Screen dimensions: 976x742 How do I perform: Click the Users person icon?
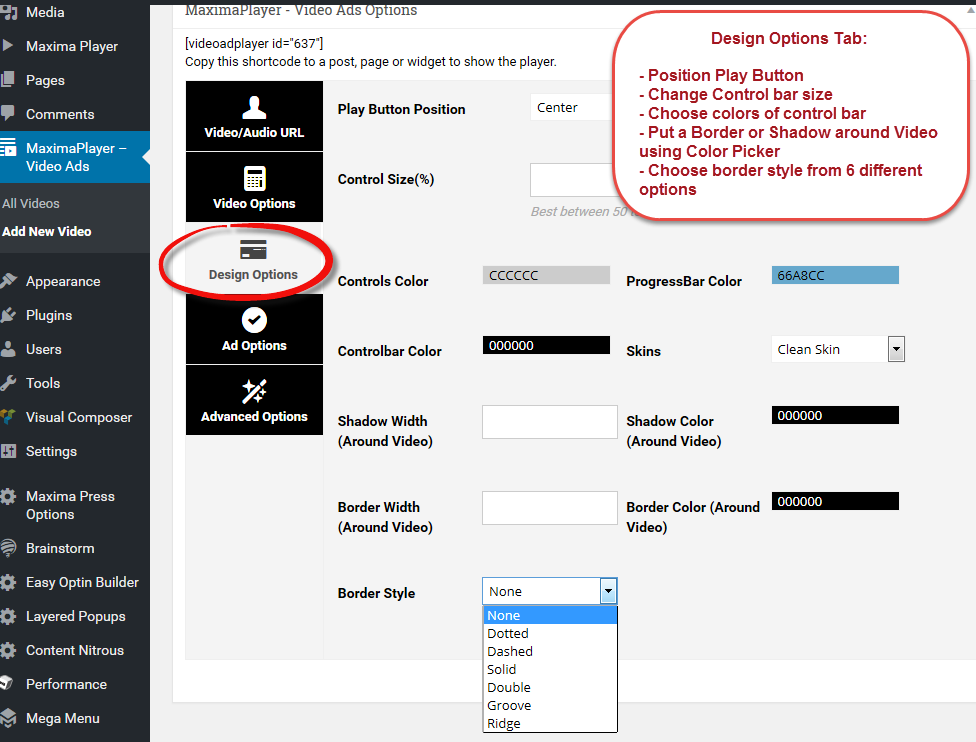point(8,349)
